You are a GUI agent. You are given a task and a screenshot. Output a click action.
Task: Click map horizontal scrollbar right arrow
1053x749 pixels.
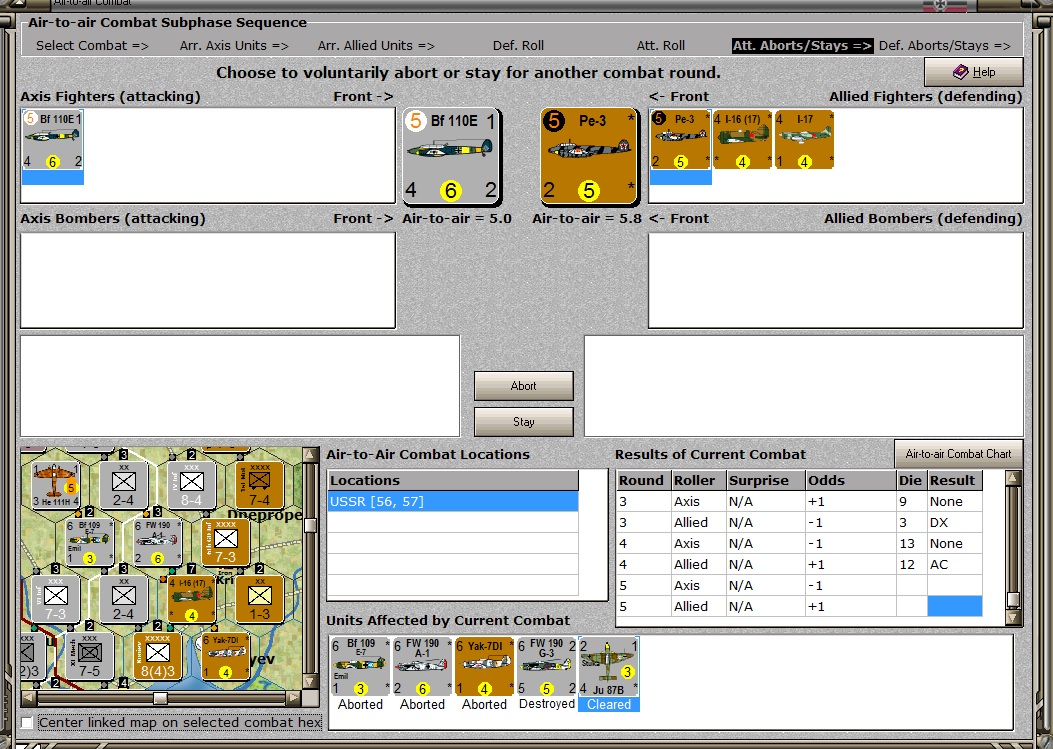[294, 698]
